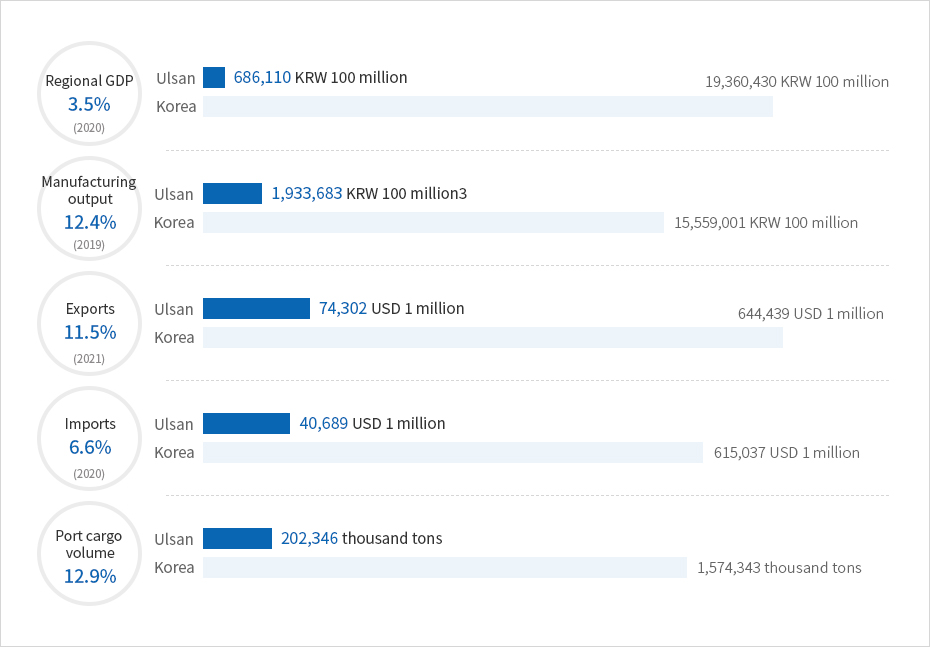
Task: Click Korea's light Port cargo volume bar
Action: [445, 567]
